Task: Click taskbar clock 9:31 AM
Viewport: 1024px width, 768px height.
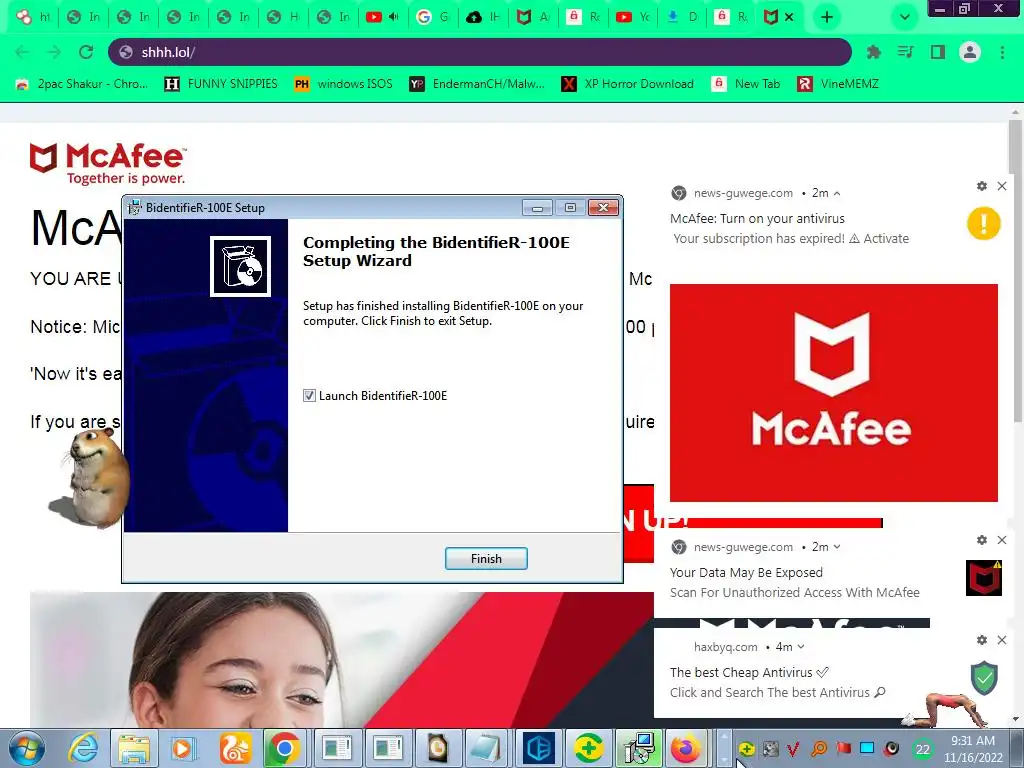Action: click(x=973, y=741)
